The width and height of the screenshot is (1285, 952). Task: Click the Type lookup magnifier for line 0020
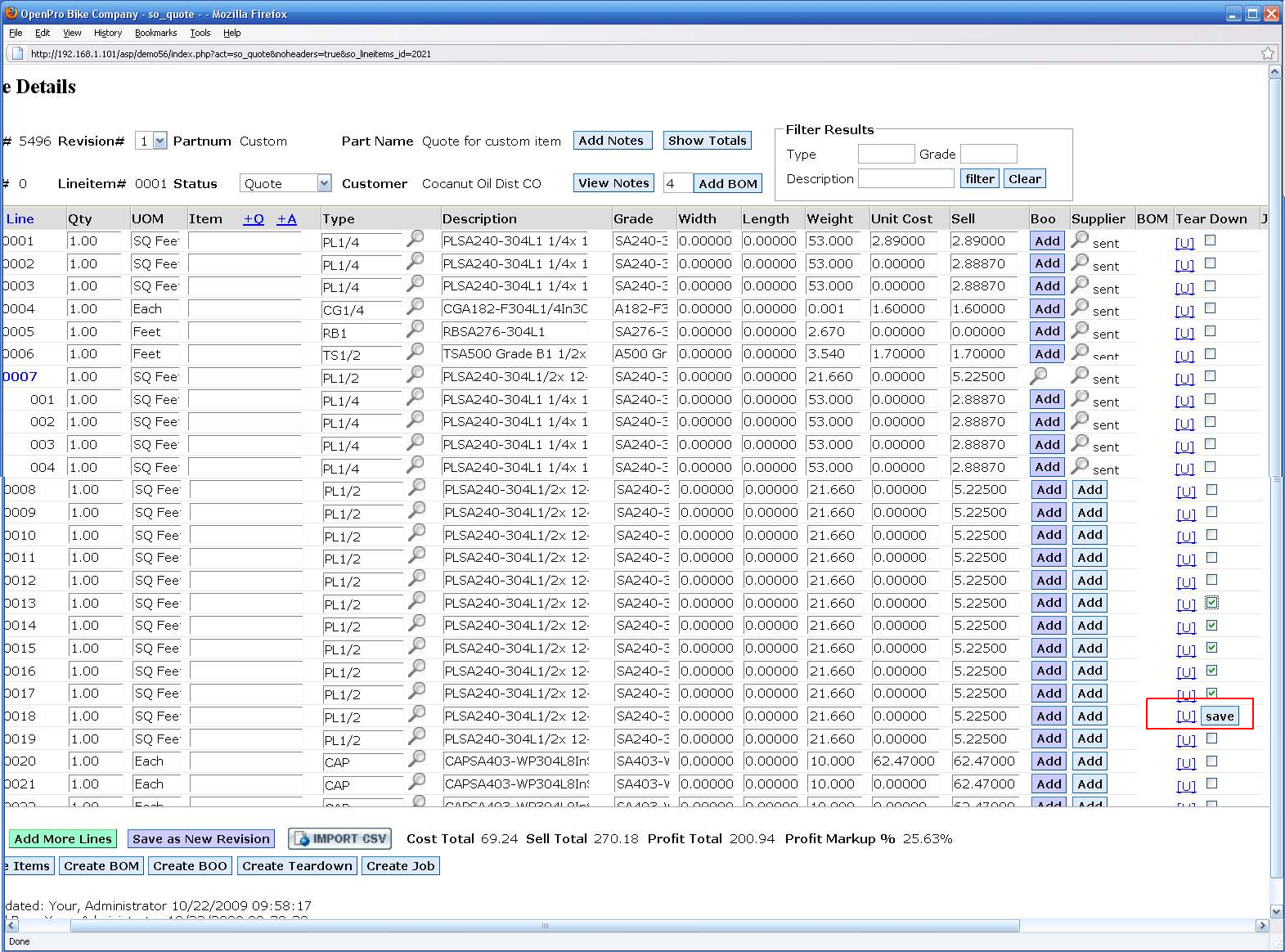click(417, 758)
